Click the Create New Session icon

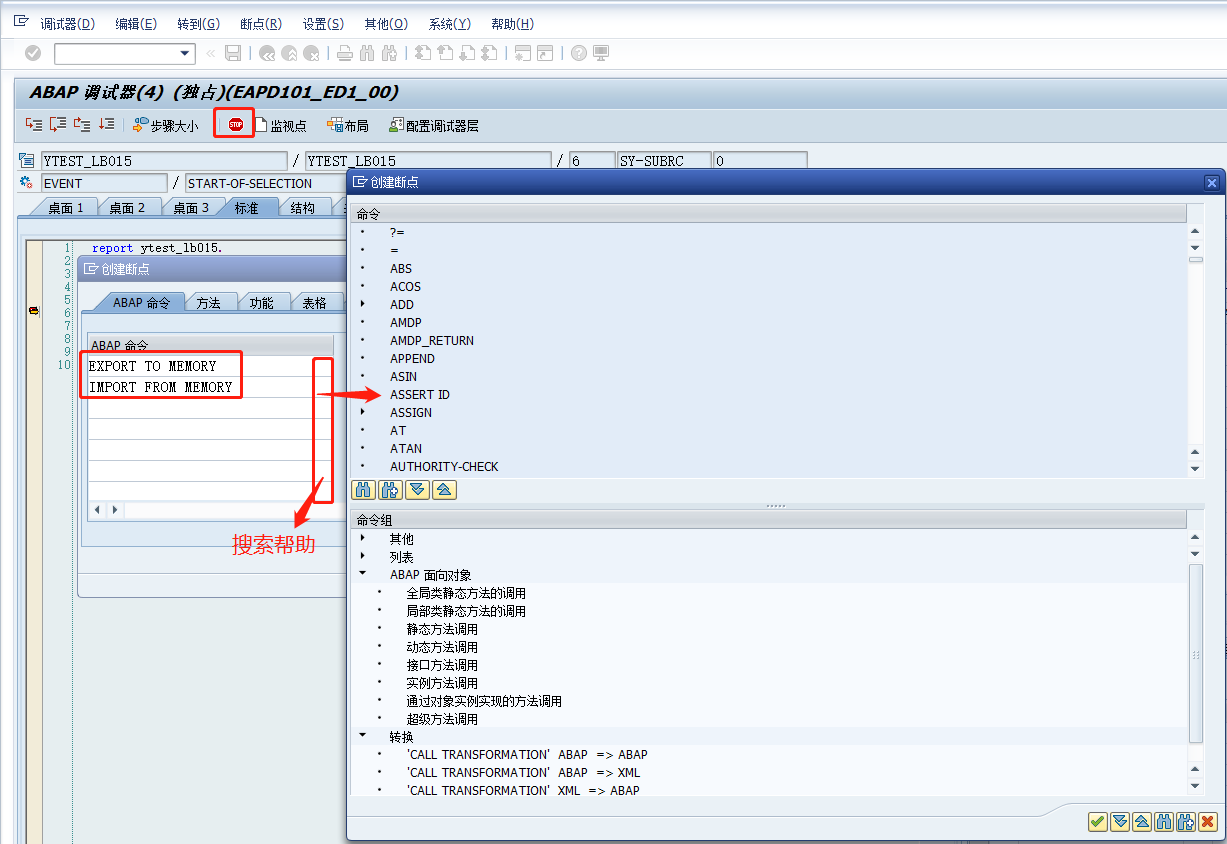pos(522,54)
